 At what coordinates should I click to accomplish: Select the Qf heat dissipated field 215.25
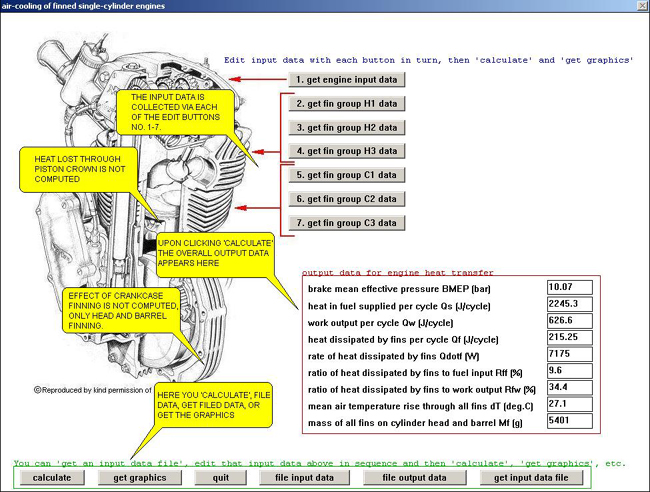pyautogui.click(x=570, y=337)
